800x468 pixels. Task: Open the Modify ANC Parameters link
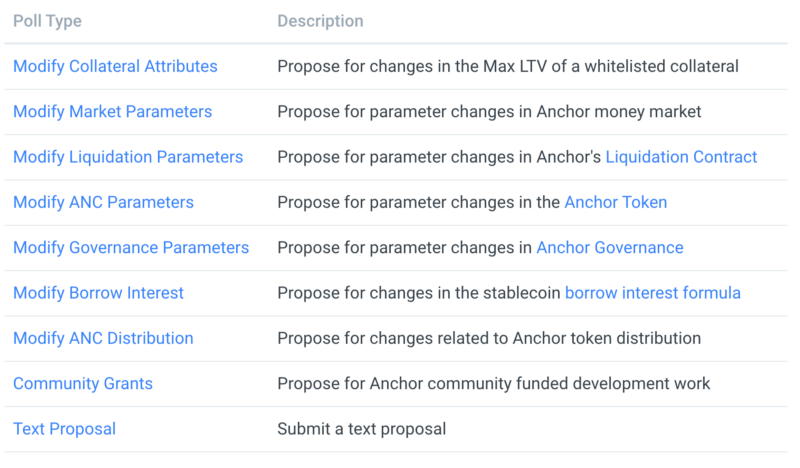point(104,203)
